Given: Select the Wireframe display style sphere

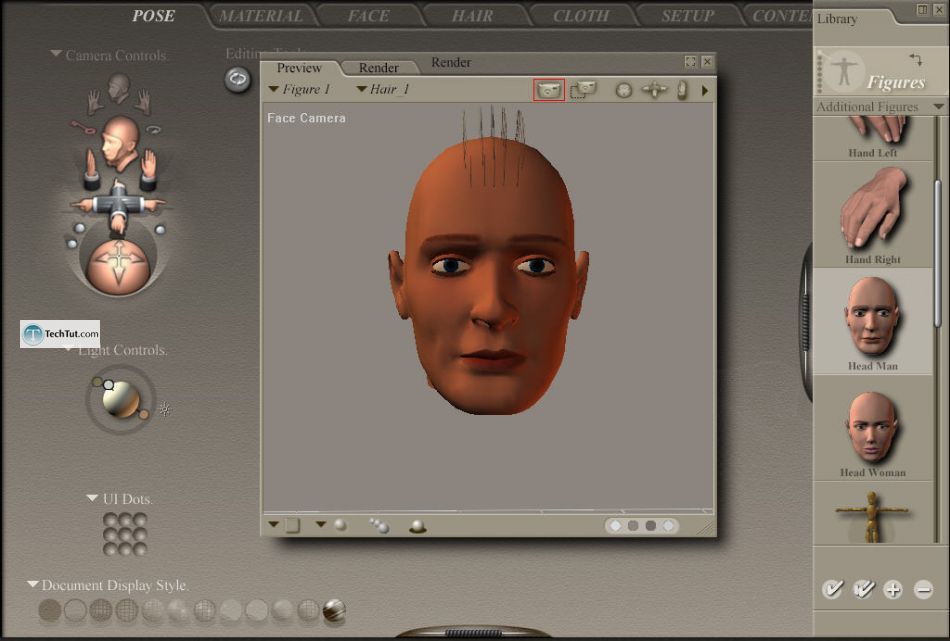Looking at the screenshot, I should click(101, 610).
